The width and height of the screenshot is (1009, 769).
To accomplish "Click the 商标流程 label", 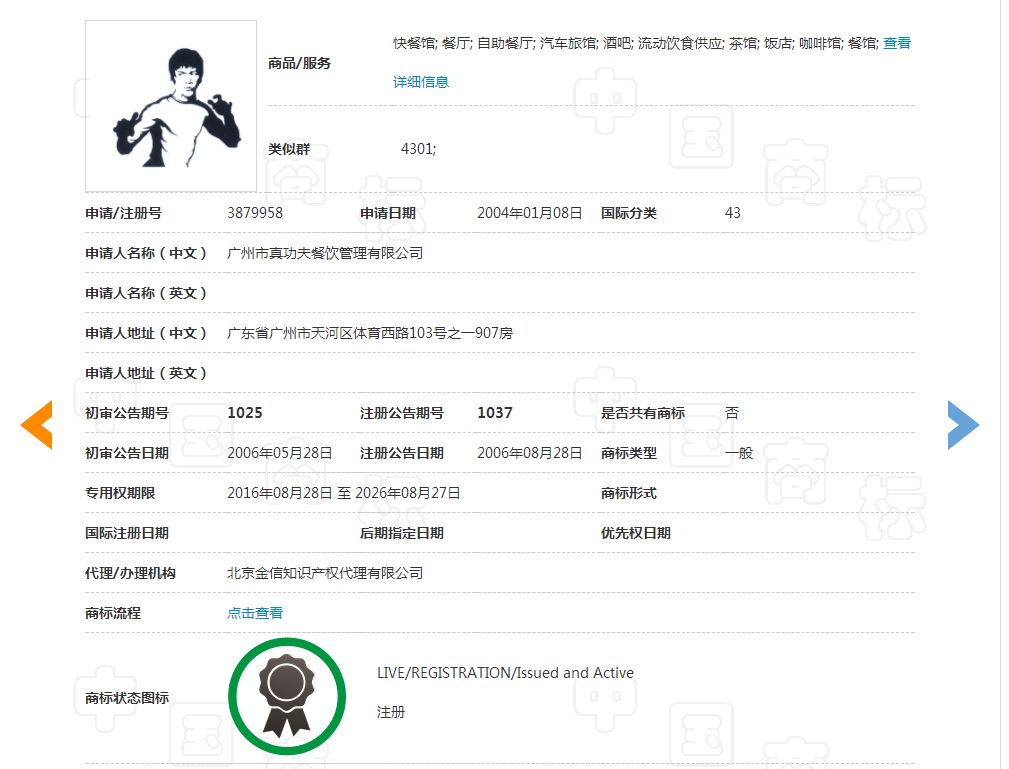I will coord(113,613).
